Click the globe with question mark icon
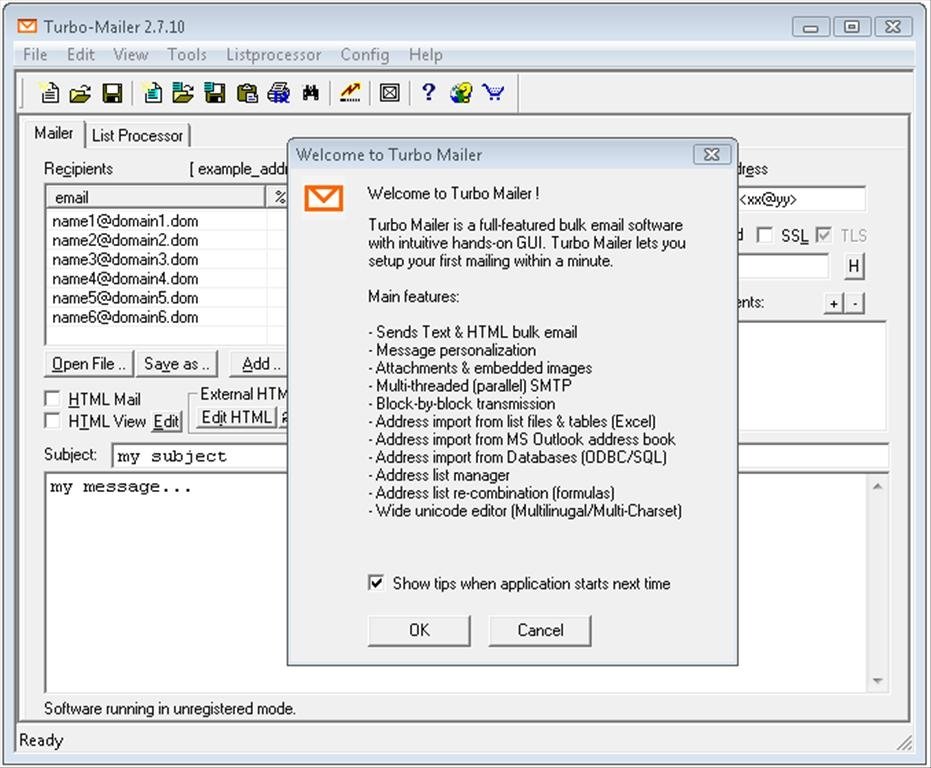Viewport: 931px width, 768px height. tap(461, 93)
